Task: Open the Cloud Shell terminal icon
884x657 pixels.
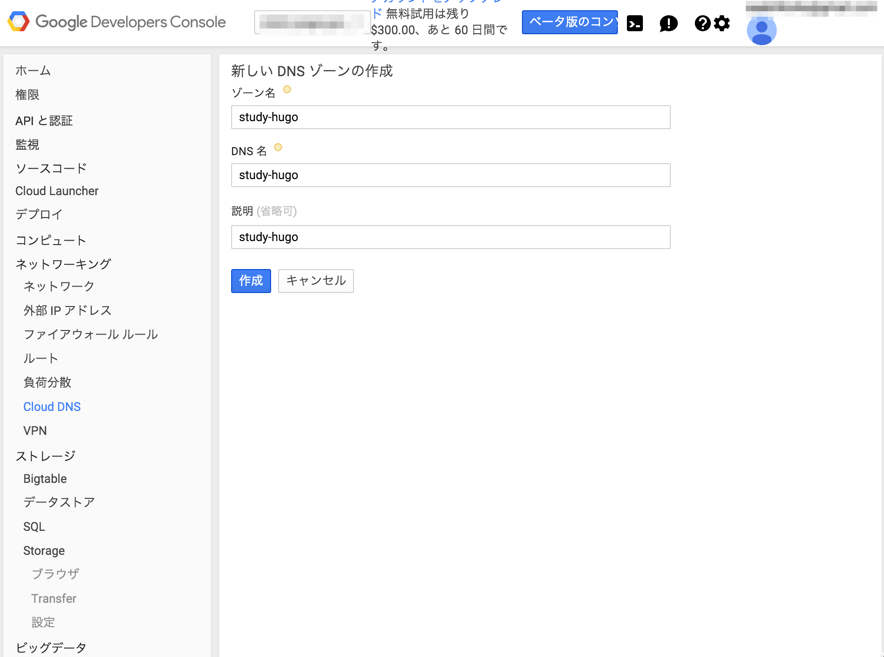Action: [x=635, y=24]
